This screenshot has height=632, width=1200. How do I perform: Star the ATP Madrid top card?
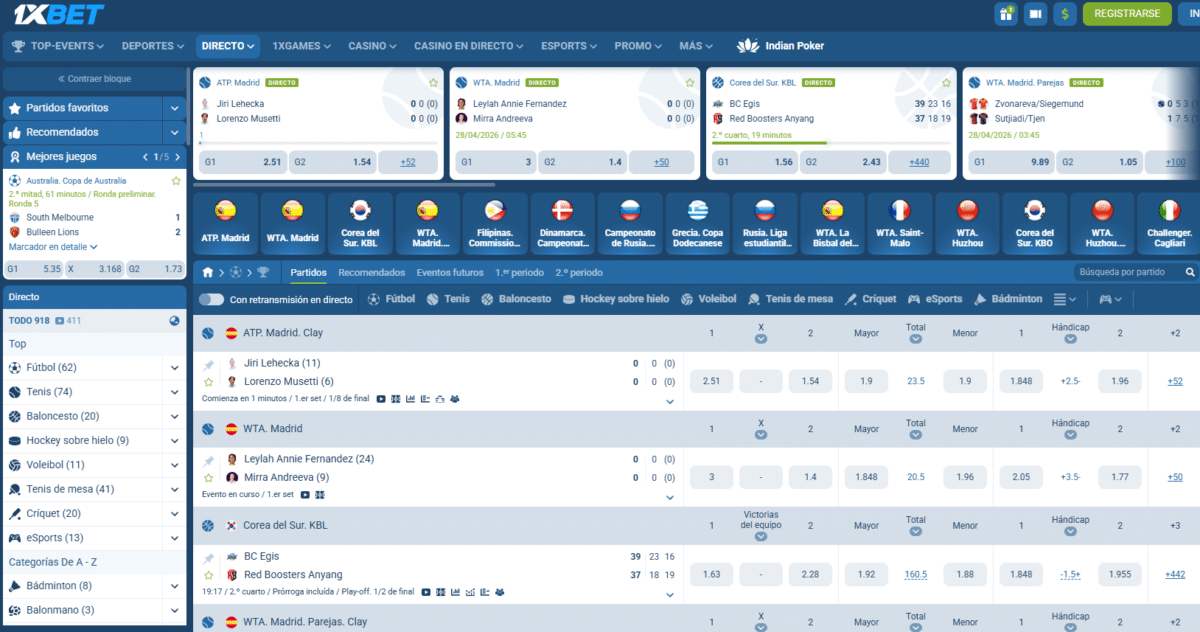pyautogui.click(x=434, y=83)
